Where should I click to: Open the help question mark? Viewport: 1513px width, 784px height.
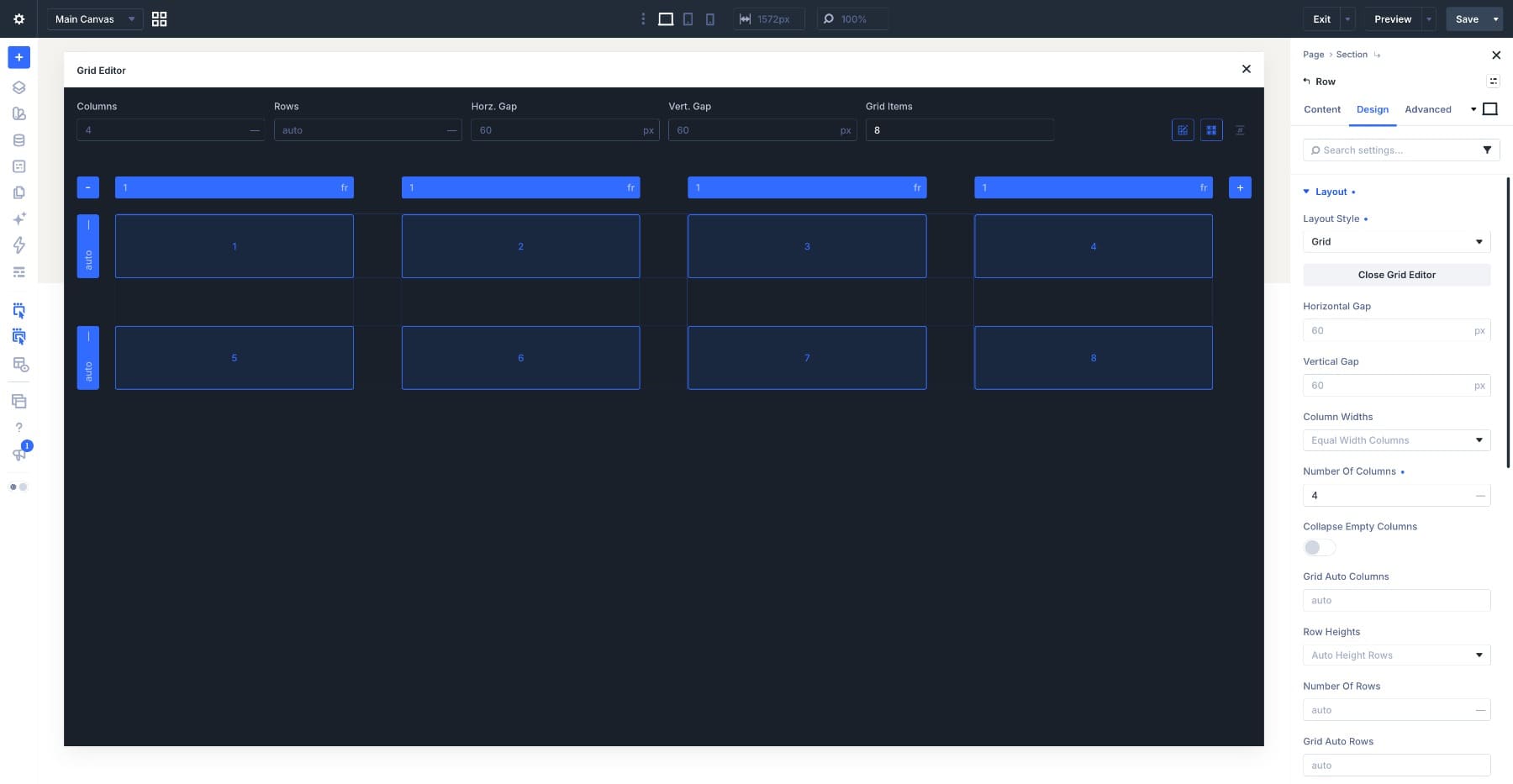pyautogui.click(x=18, y=427)
